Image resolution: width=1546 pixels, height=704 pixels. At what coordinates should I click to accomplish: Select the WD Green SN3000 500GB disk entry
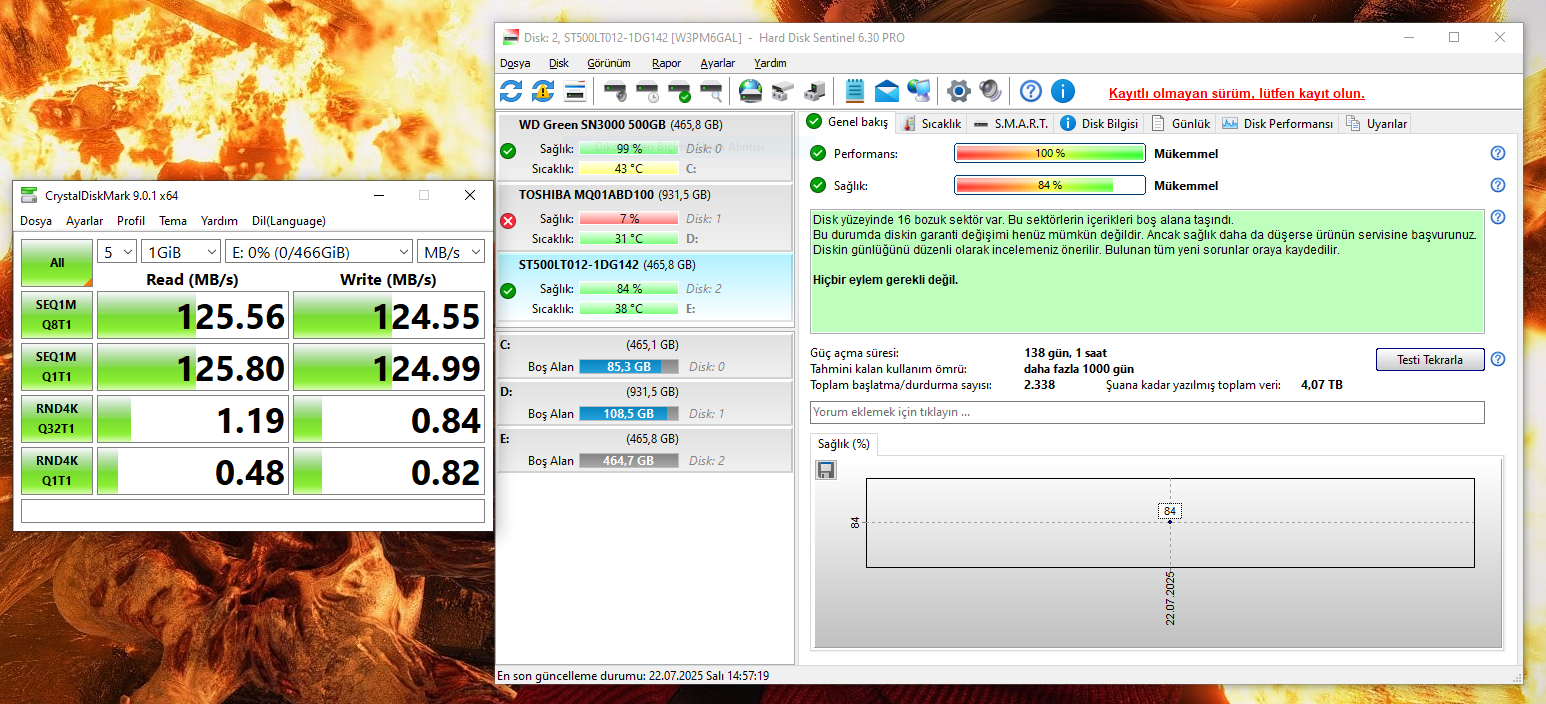(x=644, y=146)
